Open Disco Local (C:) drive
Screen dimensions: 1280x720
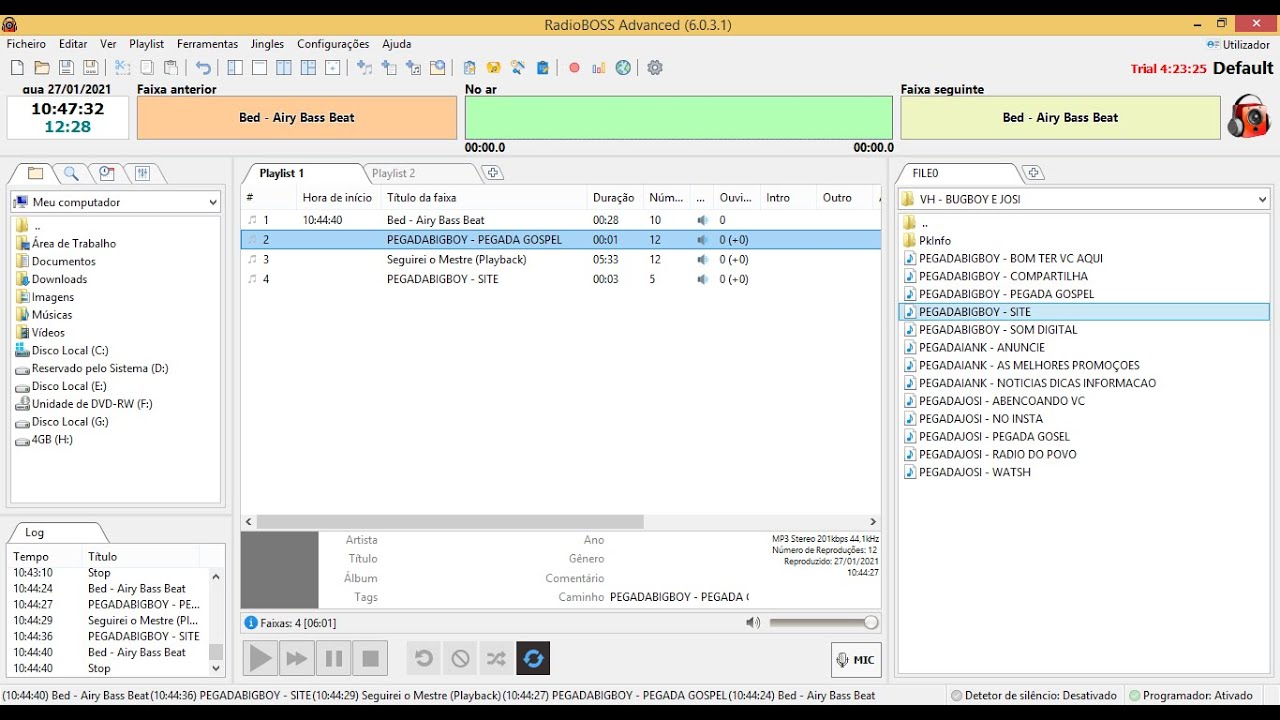[70, 351]
